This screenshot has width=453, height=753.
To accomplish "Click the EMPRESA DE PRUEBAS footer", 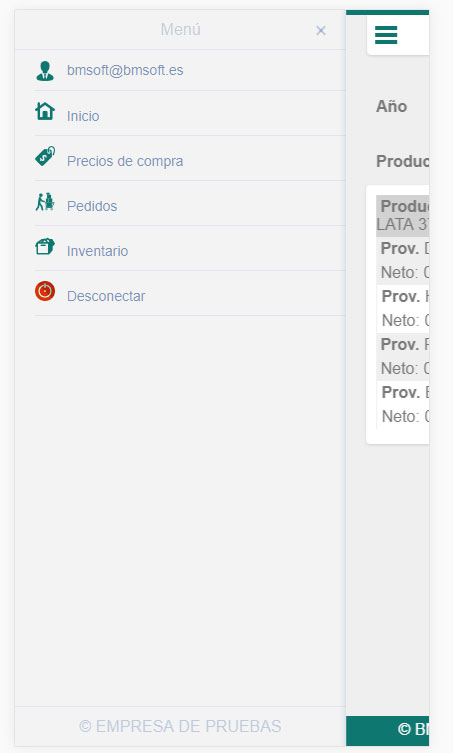I will tap(180, 726).
